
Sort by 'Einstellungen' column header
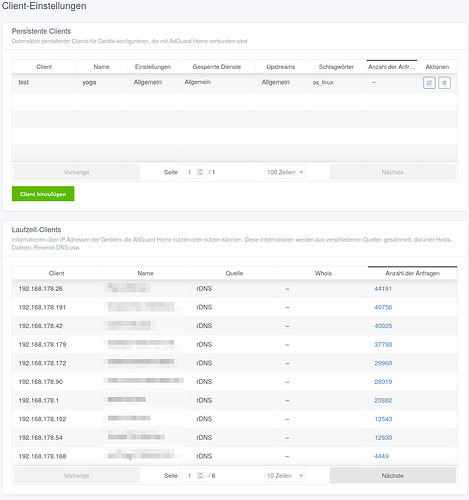153,67
